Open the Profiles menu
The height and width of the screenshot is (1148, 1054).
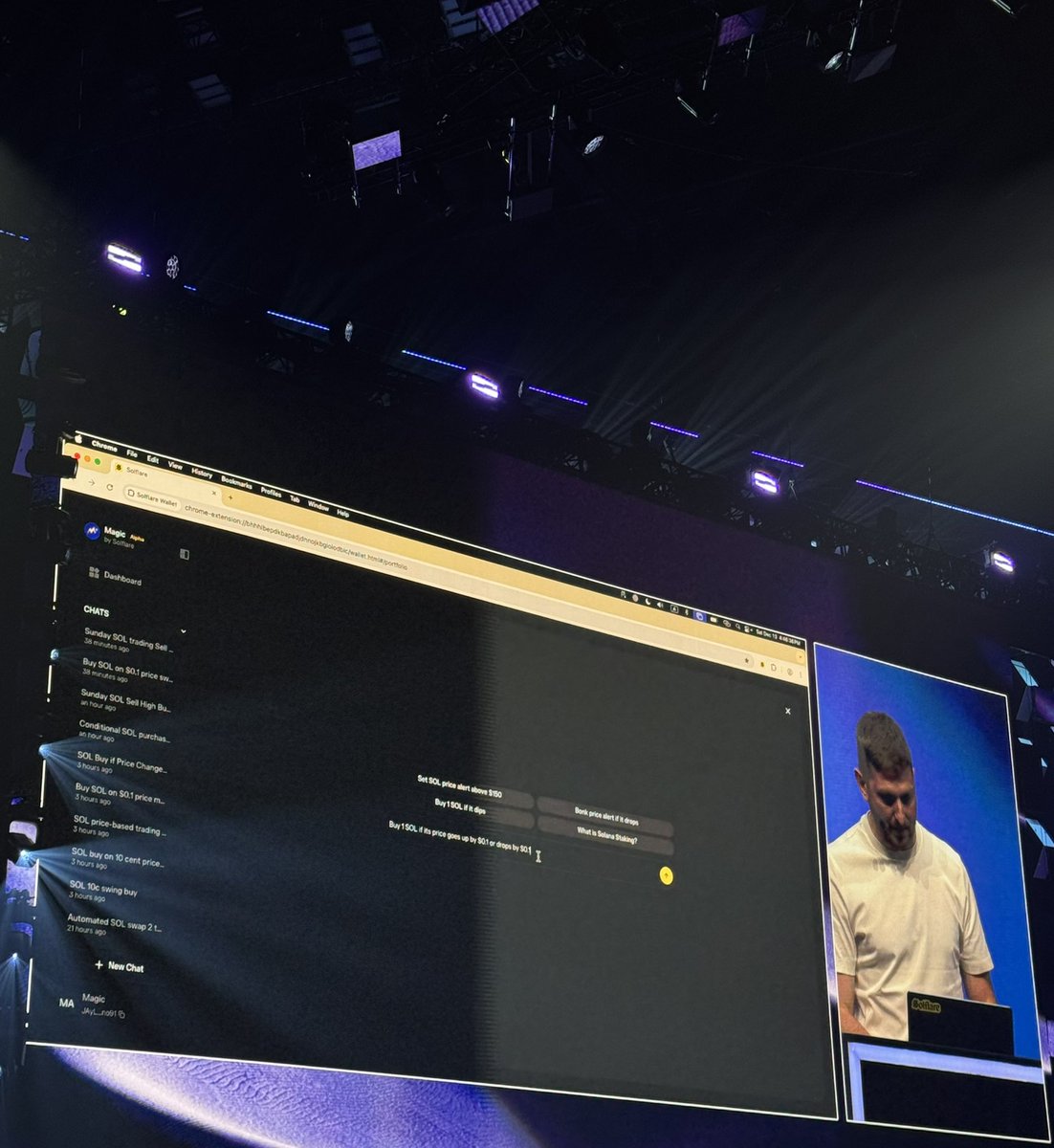(x=272, y=492)
